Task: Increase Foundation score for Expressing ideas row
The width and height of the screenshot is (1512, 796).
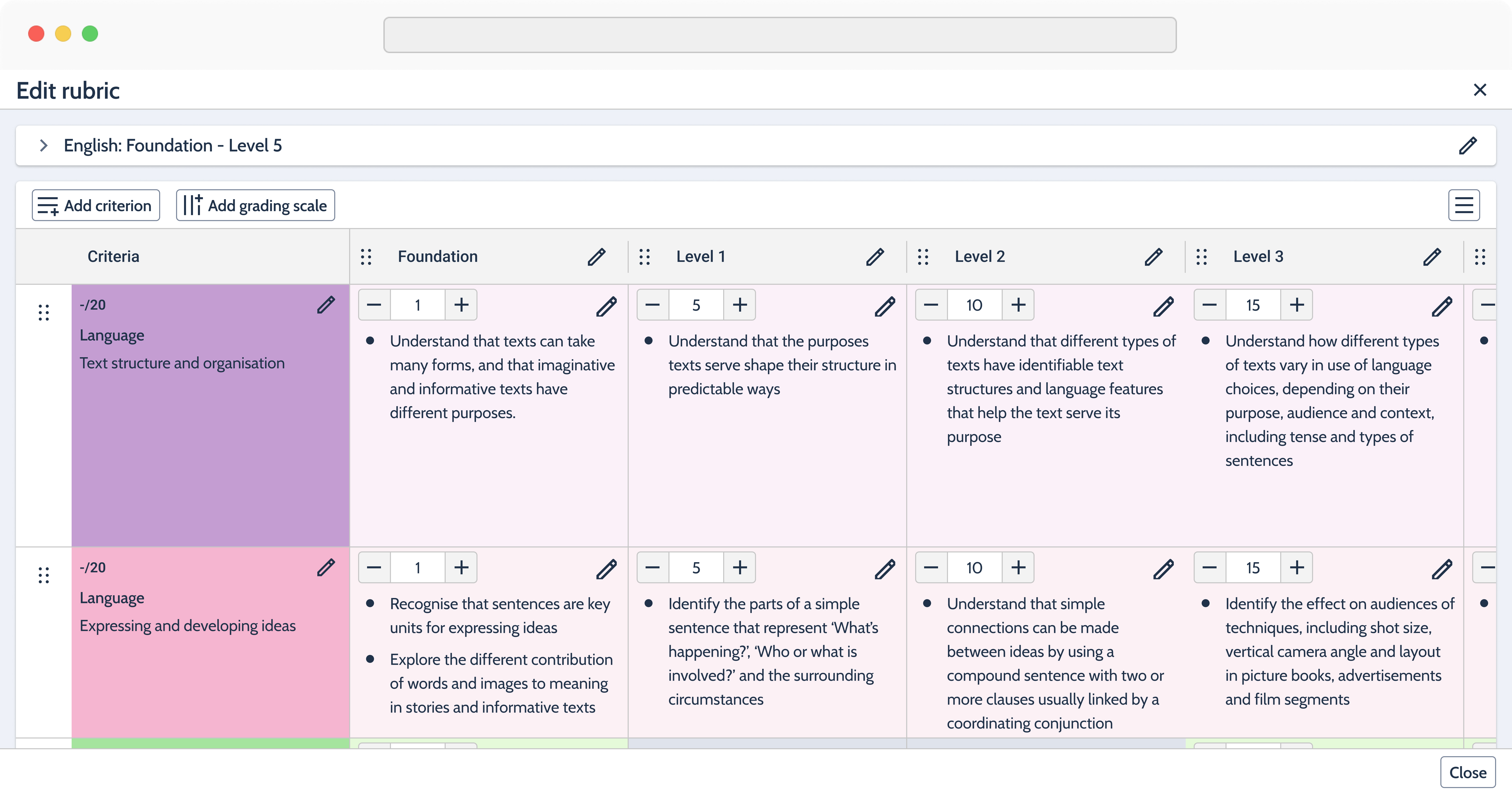Action: [461, 567]
